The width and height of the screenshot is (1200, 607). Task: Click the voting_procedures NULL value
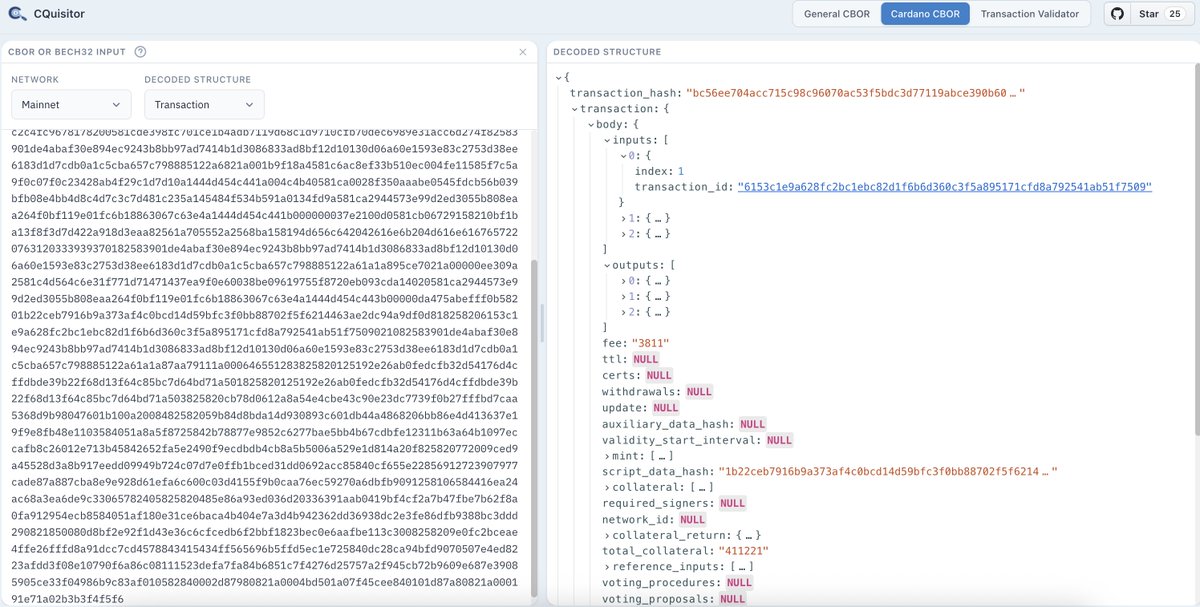(x=739, y=582)
